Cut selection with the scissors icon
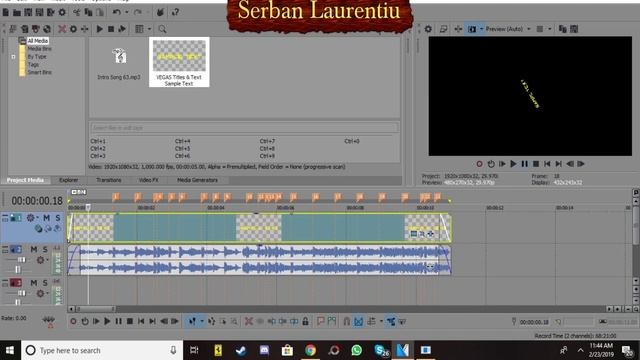This screenshot has height=360, width=640. pos(77,13)
